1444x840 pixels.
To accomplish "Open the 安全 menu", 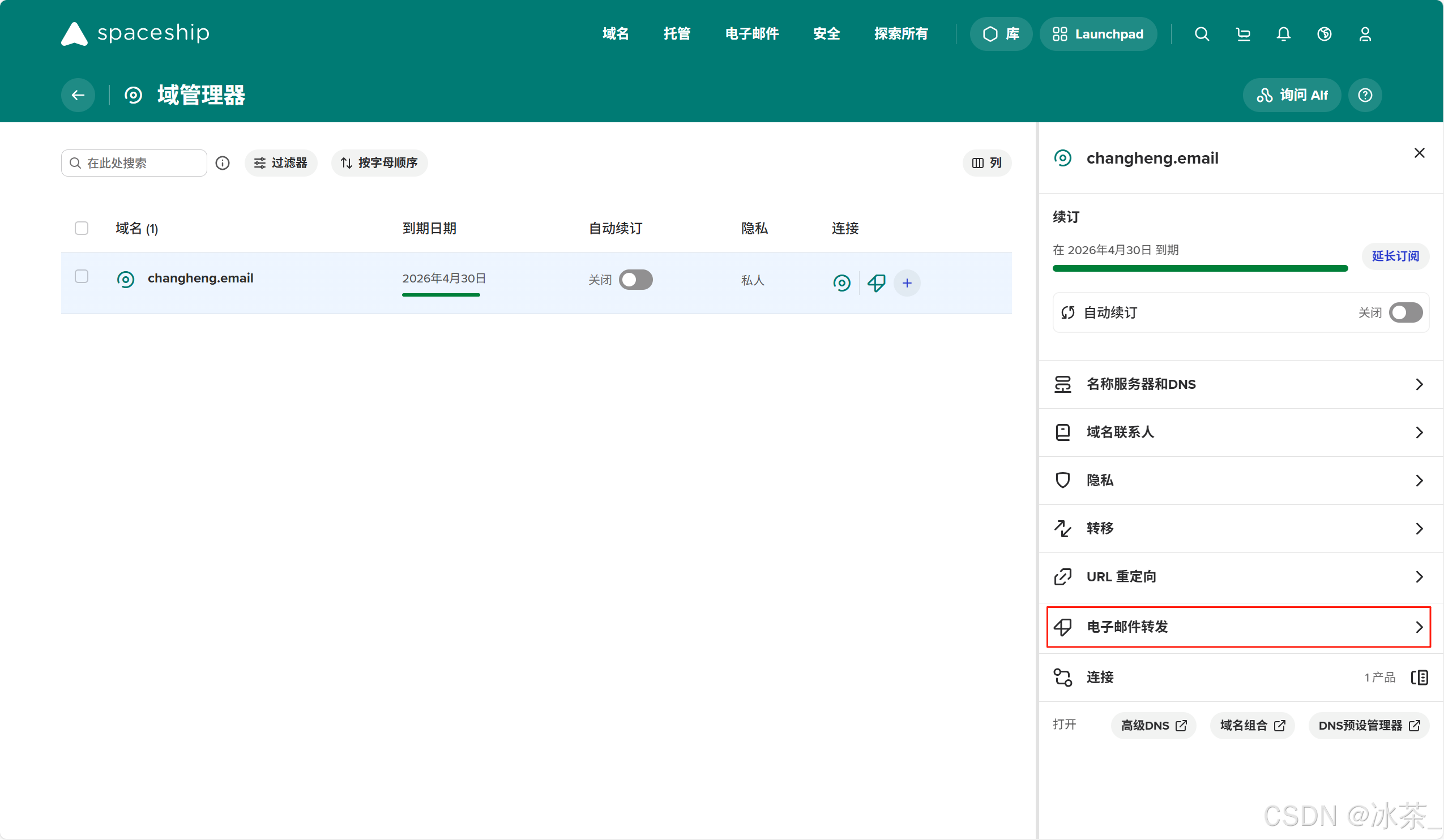I will (826, 34).
